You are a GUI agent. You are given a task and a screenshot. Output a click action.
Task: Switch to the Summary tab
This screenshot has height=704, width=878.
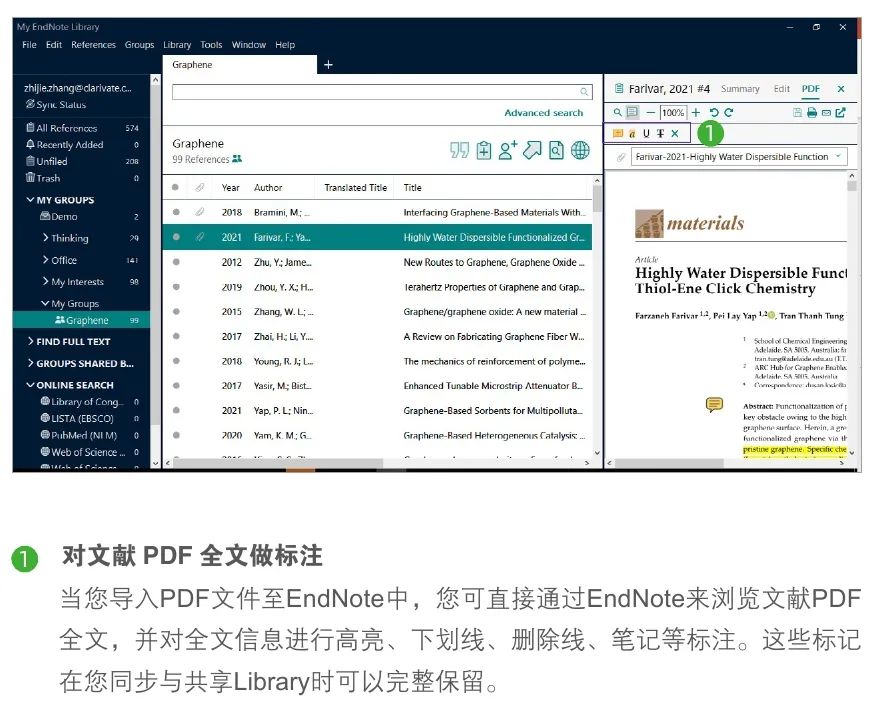point(740,88)
